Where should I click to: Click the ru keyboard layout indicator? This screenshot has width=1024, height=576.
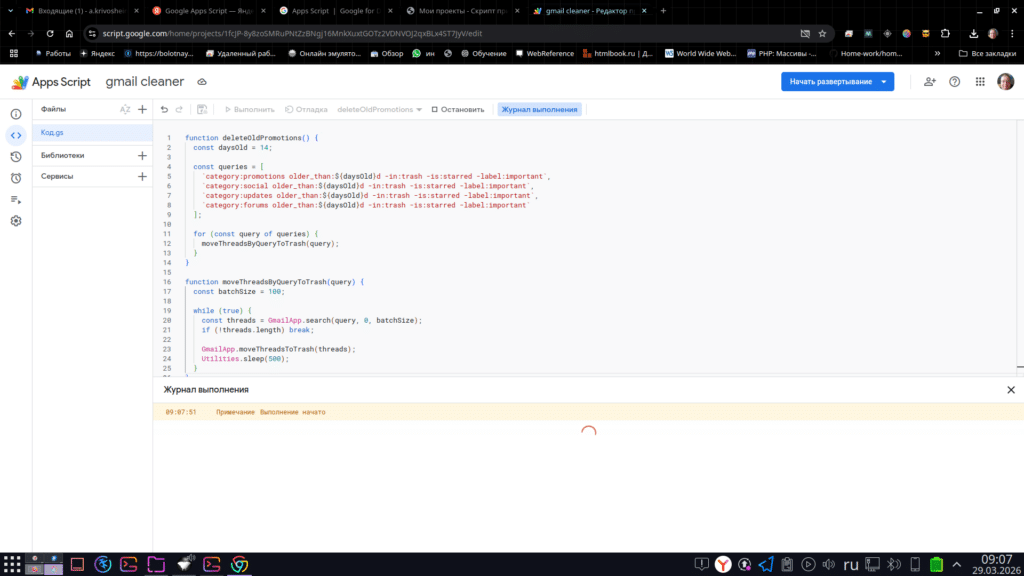tap(851, 564)
